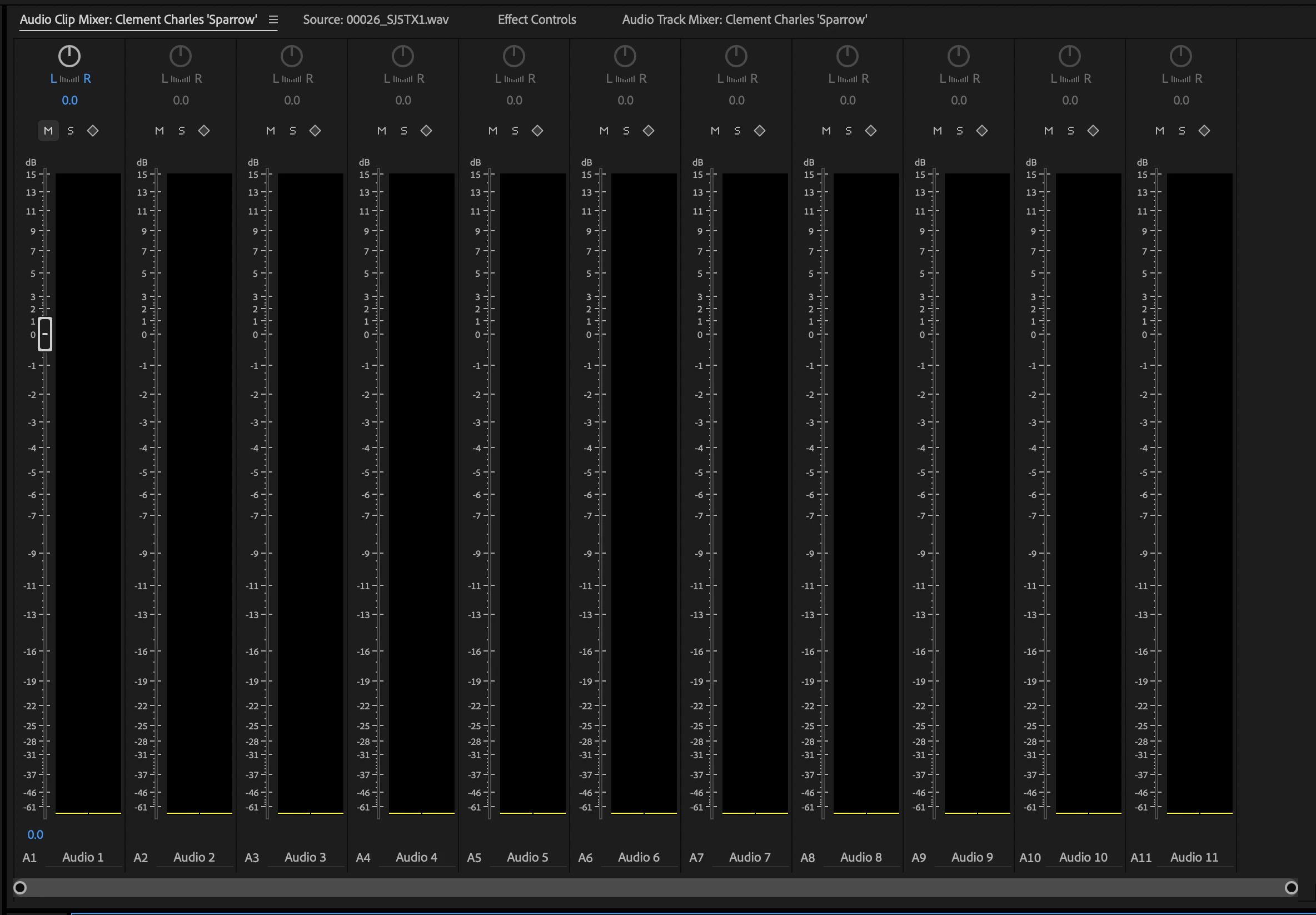
Task: Click the Audio 3 pan knob
Action: coord(292,56)
